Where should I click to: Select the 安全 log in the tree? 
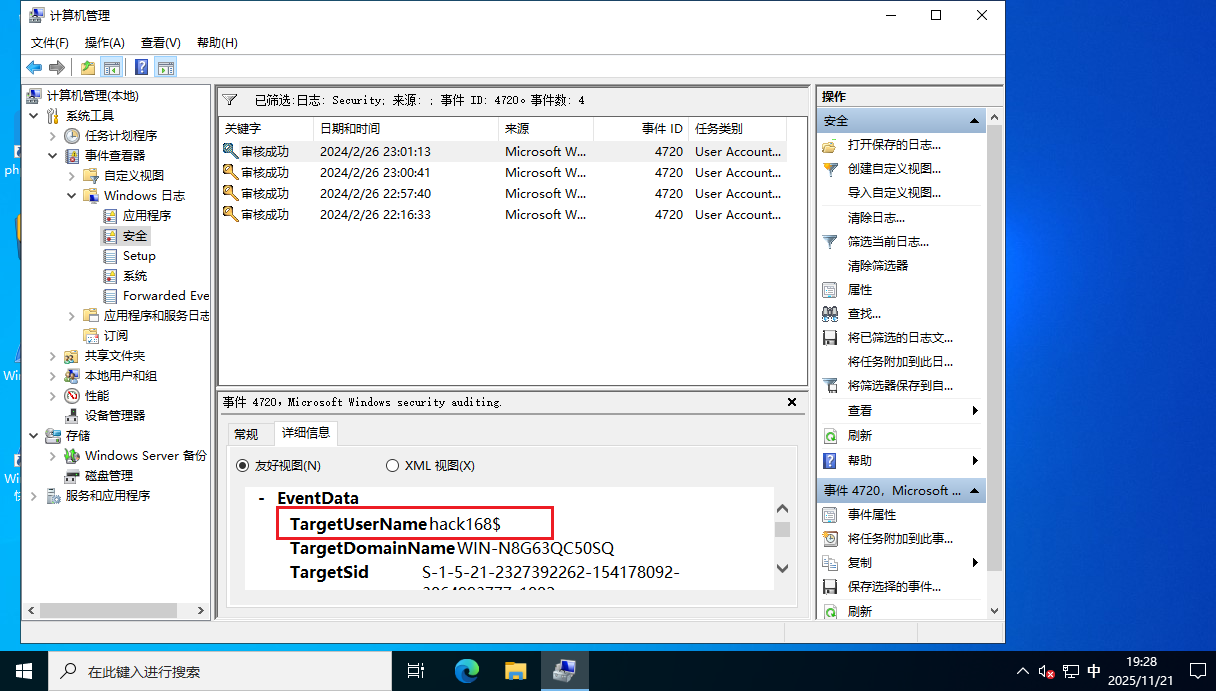(x=135, y=236)
